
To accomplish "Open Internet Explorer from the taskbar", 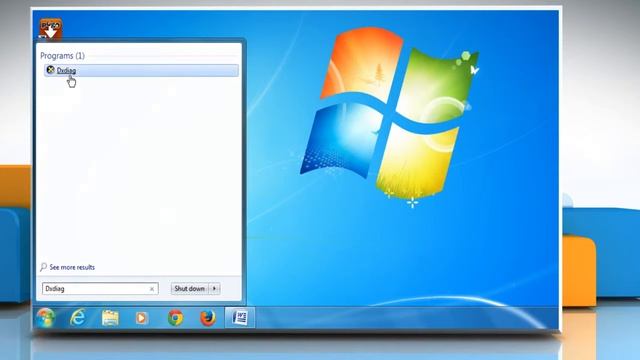I will pyautogui.click(x=77, y=318).
